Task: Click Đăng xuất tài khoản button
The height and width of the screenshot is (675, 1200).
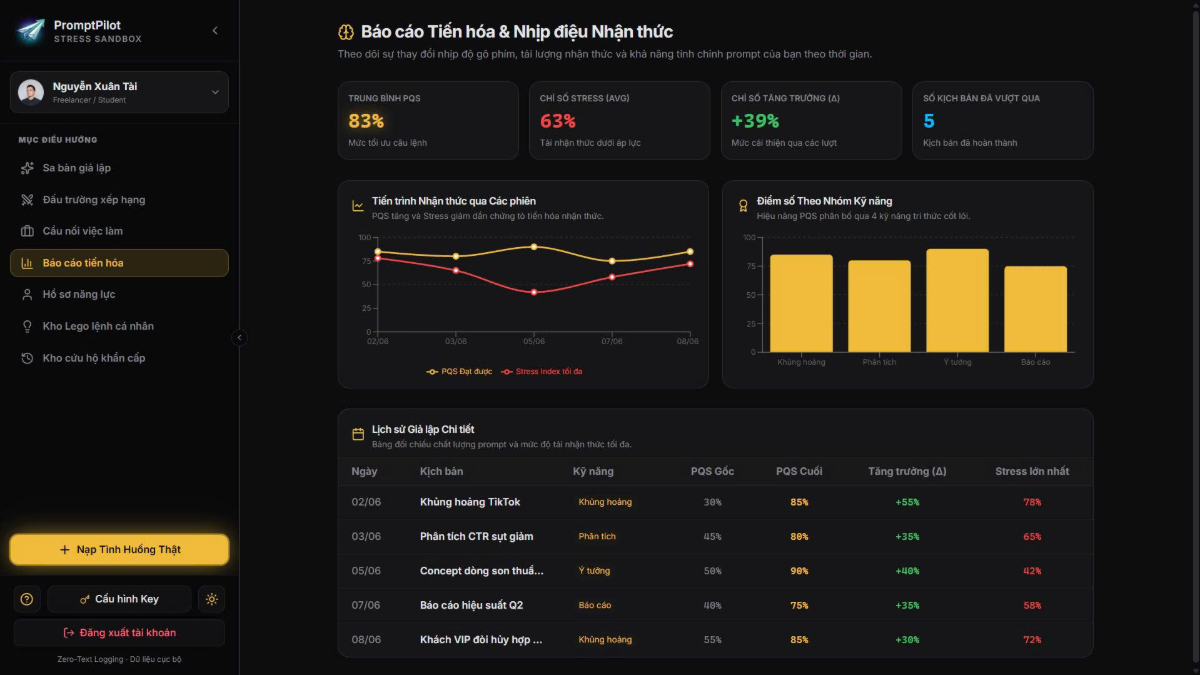Action: click(119, 633)
